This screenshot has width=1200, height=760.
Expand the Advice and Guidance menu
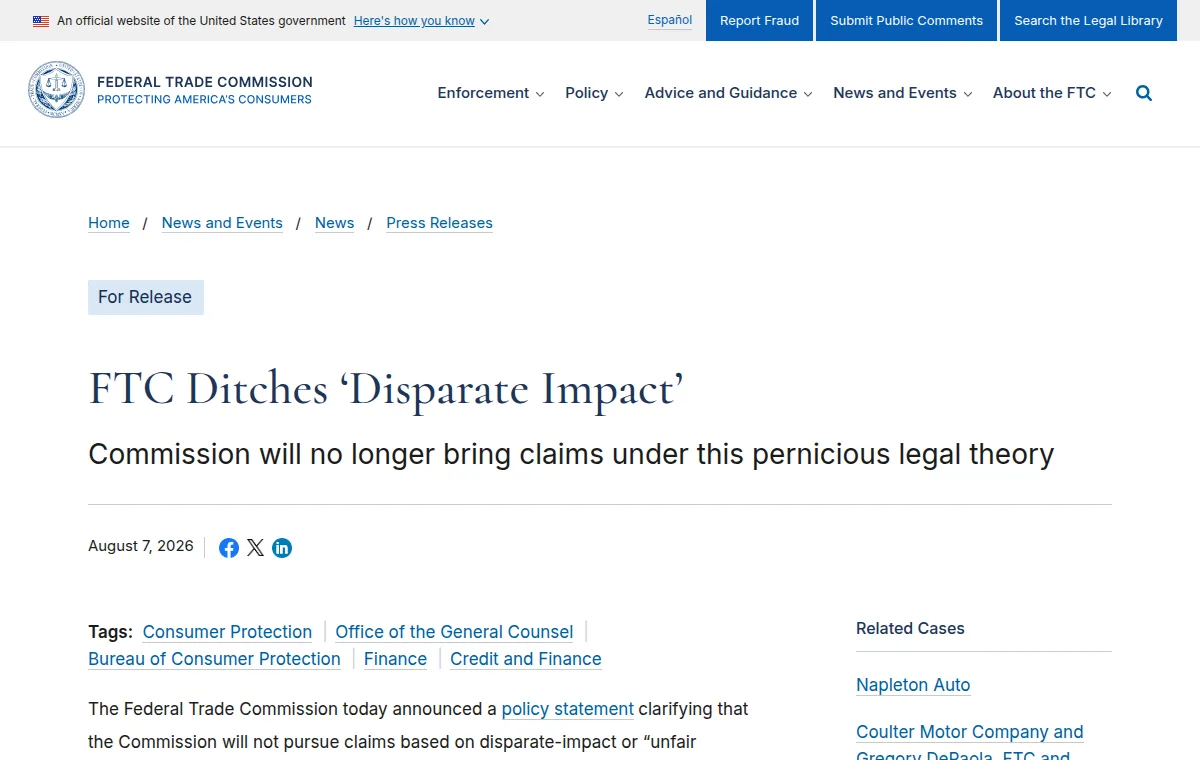728,93
